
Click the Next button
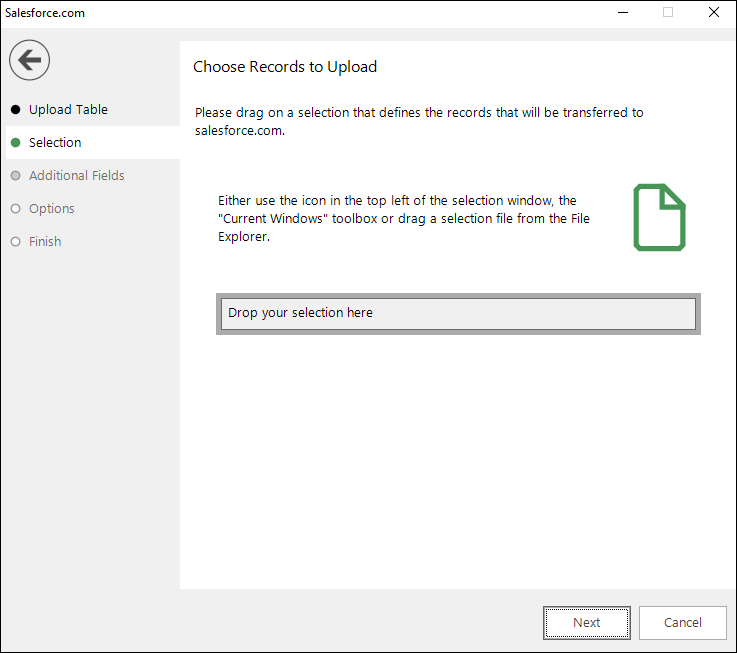pos(587,622)
